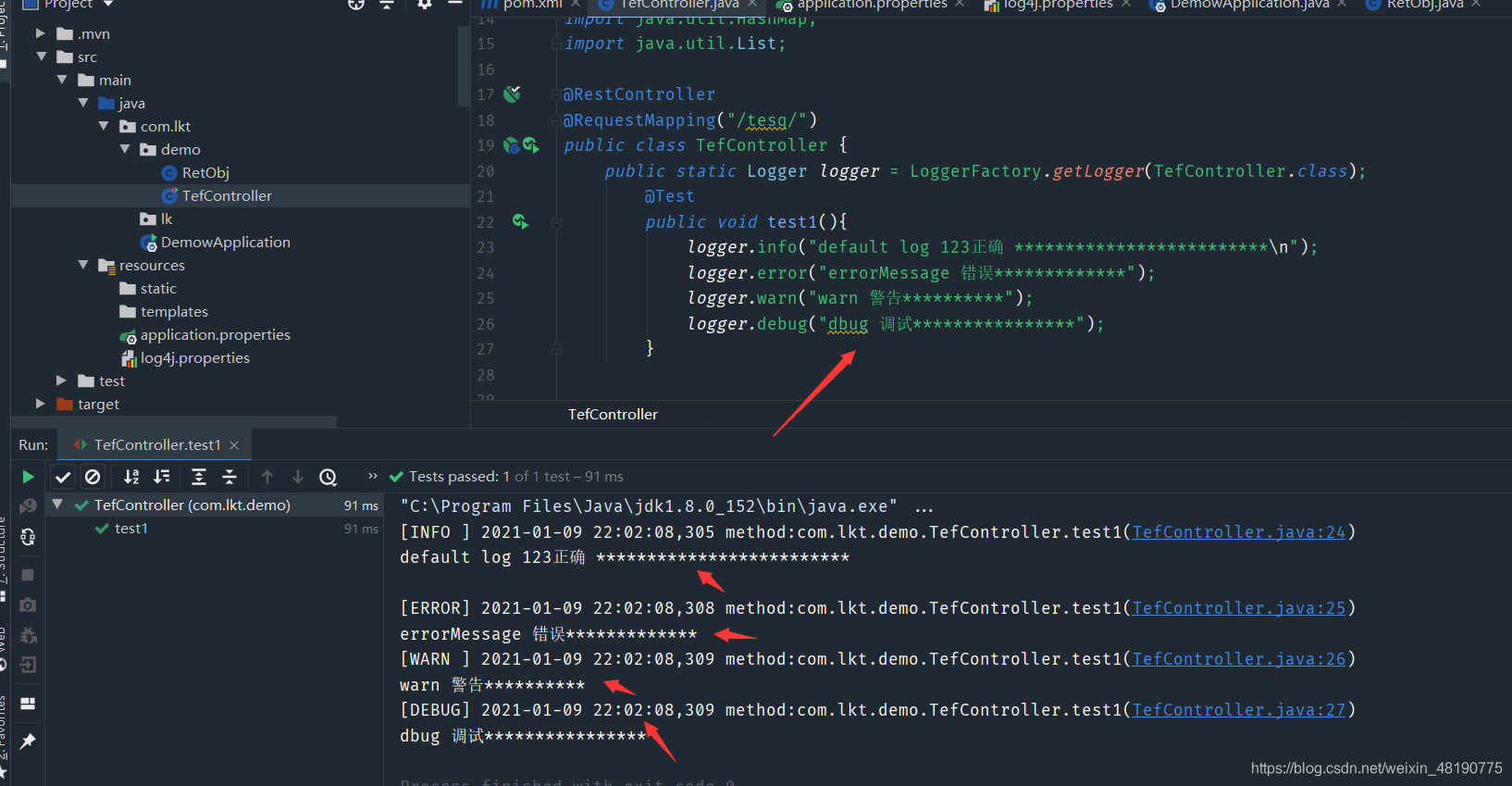This screenshot has height=786, width=1512.
Task: Open link TefController.java:26 in console
Action: tap(1239, 659)
